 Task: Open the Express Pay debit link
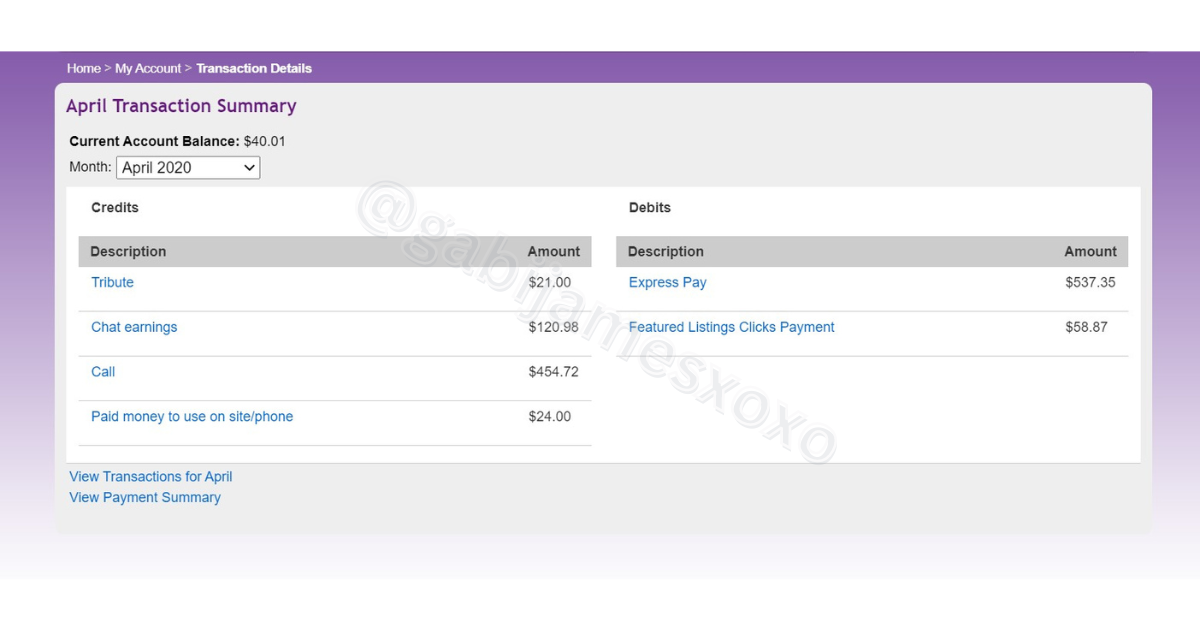click(667, 283)
